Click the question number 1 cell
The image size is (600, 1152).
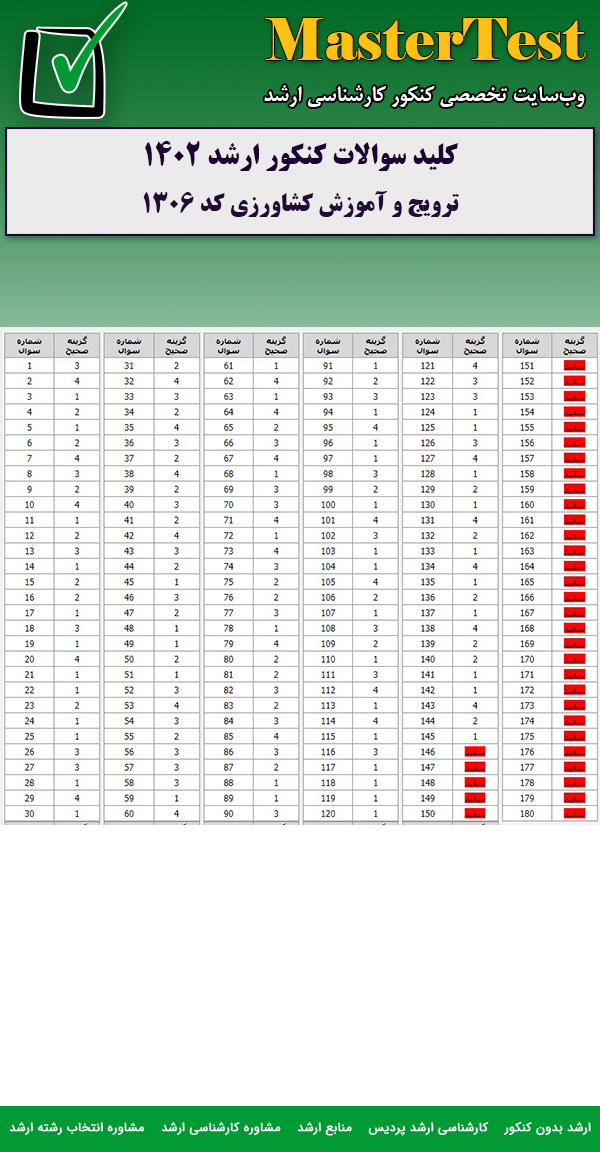[29, 366]
